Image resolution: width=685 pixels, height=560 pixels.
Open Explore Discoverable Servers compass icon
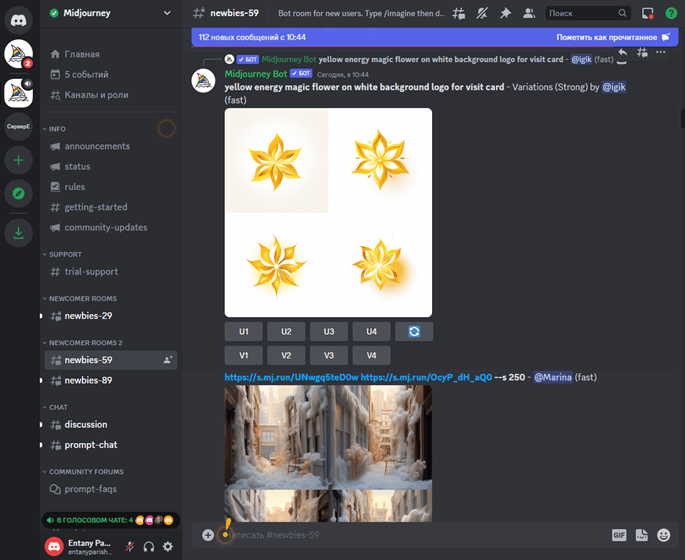pyautogui.click(x=18, y=194)
